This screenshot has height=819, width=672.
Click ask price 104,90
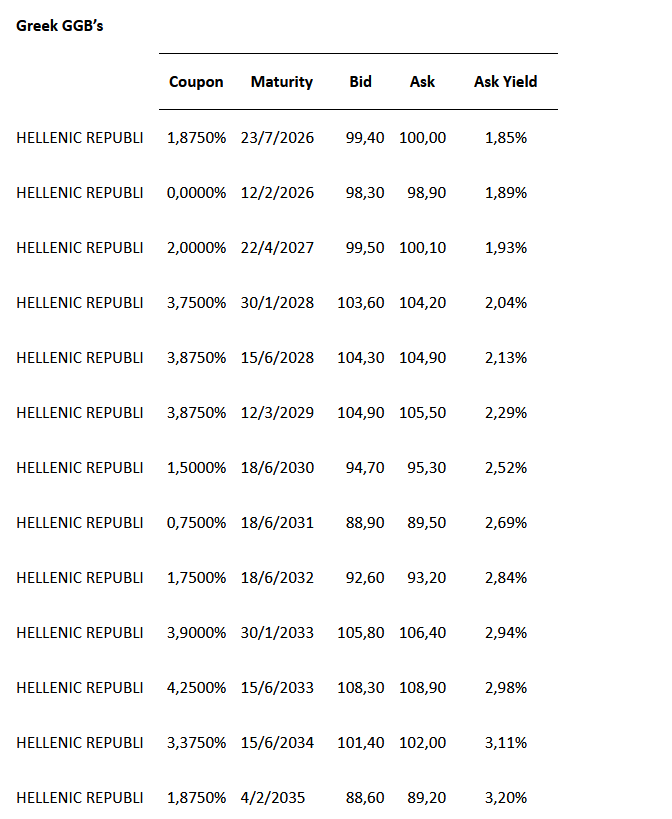[x=422, y=357]
